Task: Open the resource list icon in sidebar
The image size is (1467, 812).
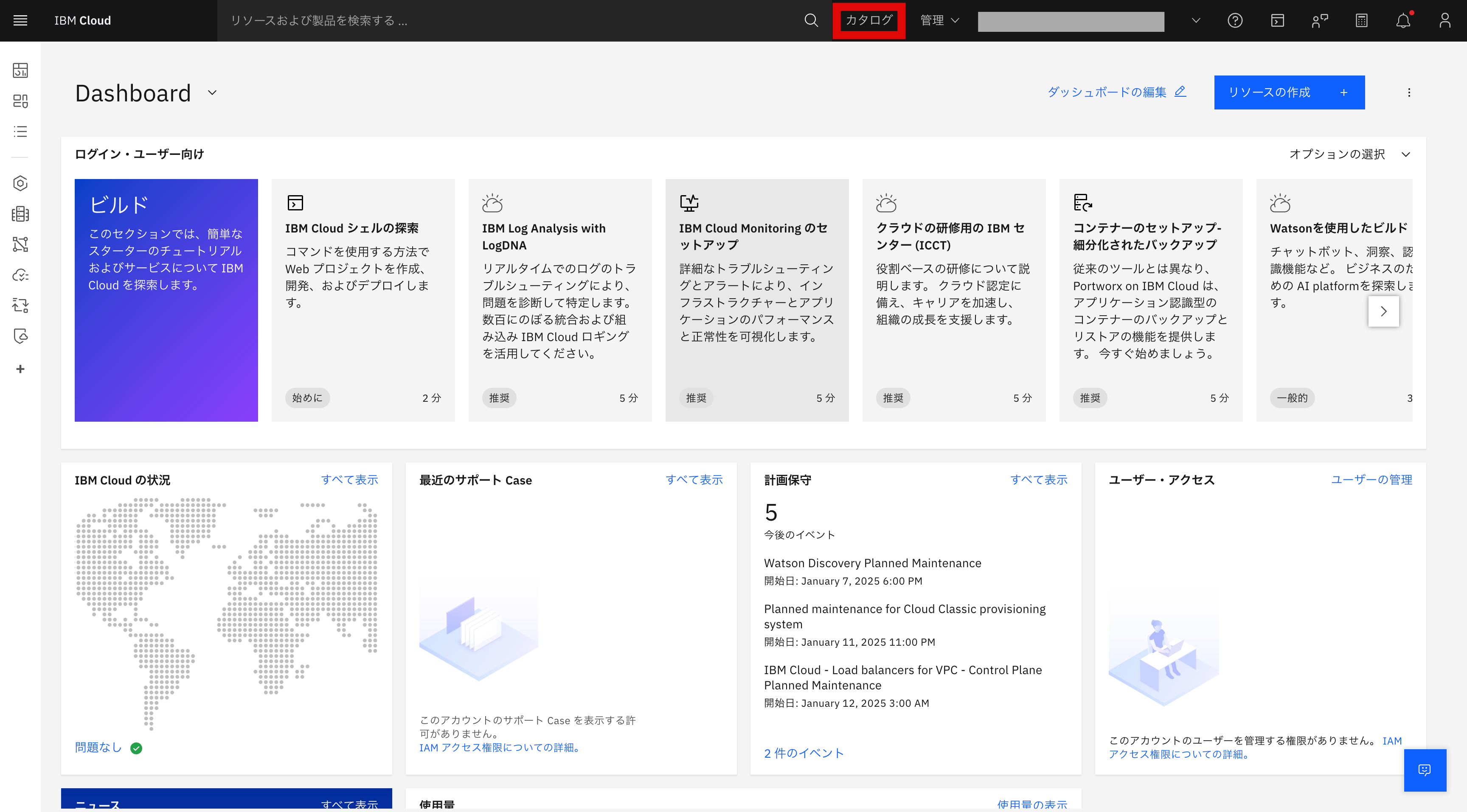Action: (20, 132)
